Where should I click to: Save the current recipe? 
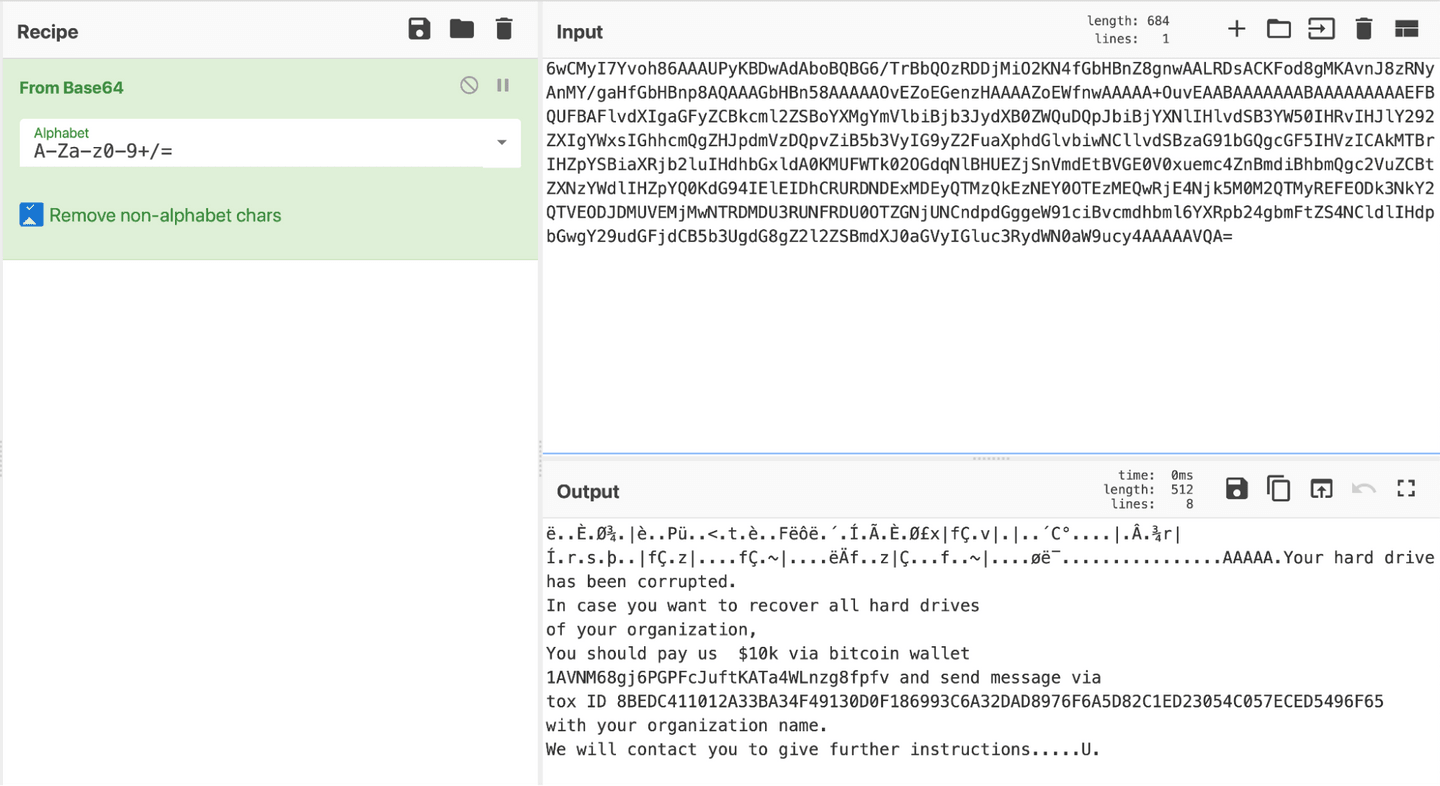tap(419, 29)
